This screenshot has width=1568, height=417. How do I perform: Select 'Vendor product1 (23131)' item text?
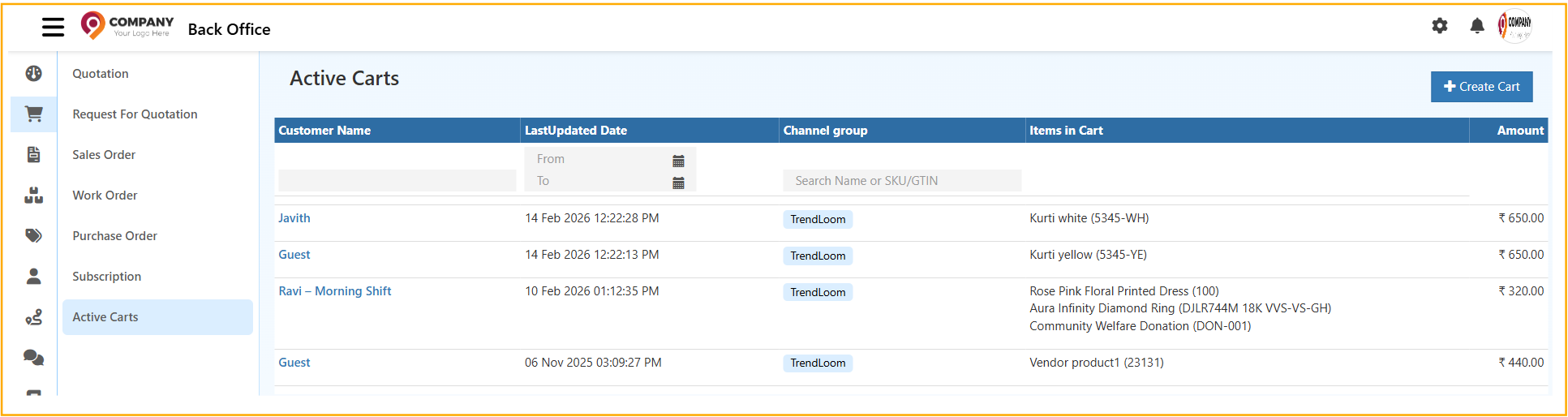[1096, 363]
